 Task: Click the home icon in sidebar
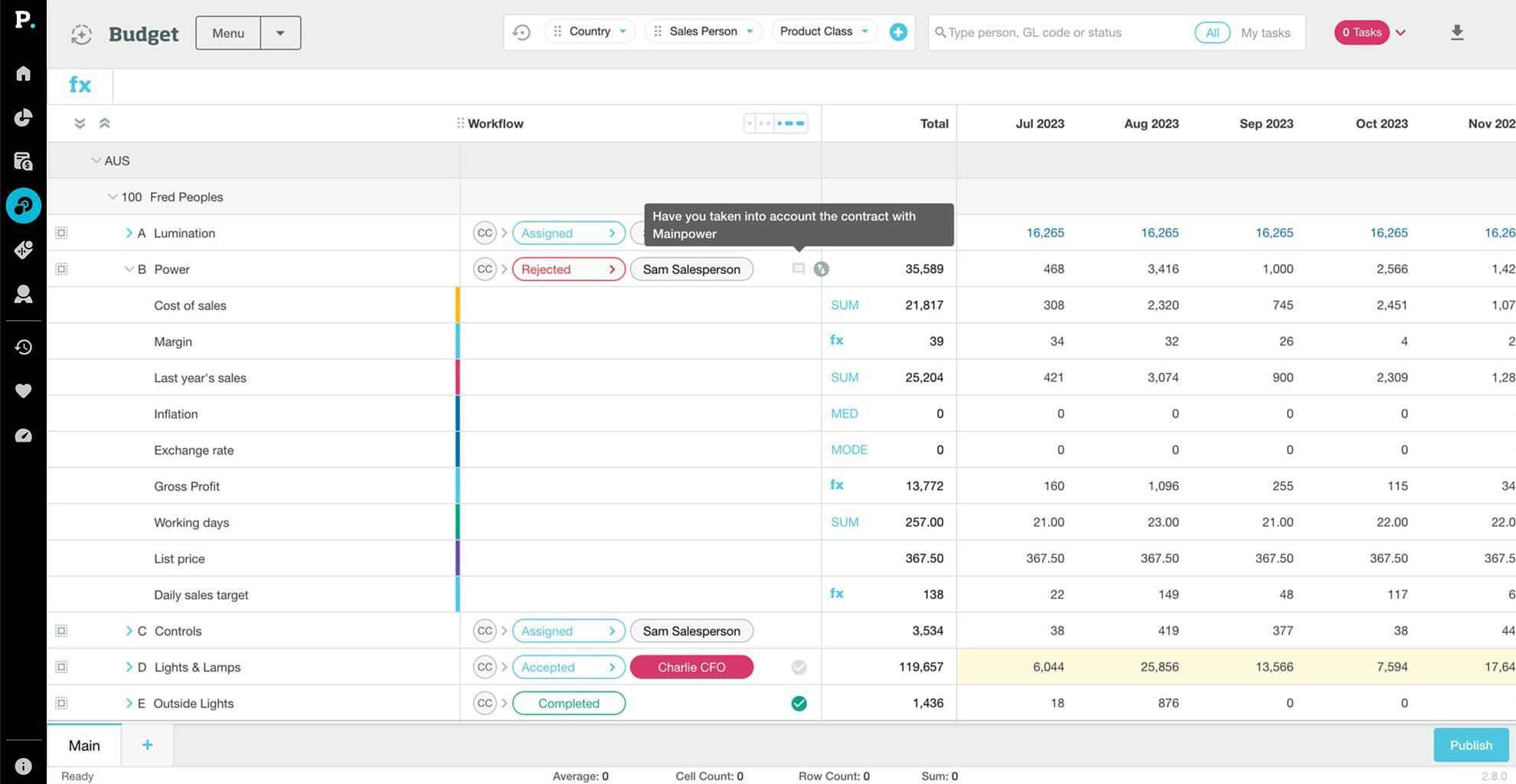23,73
